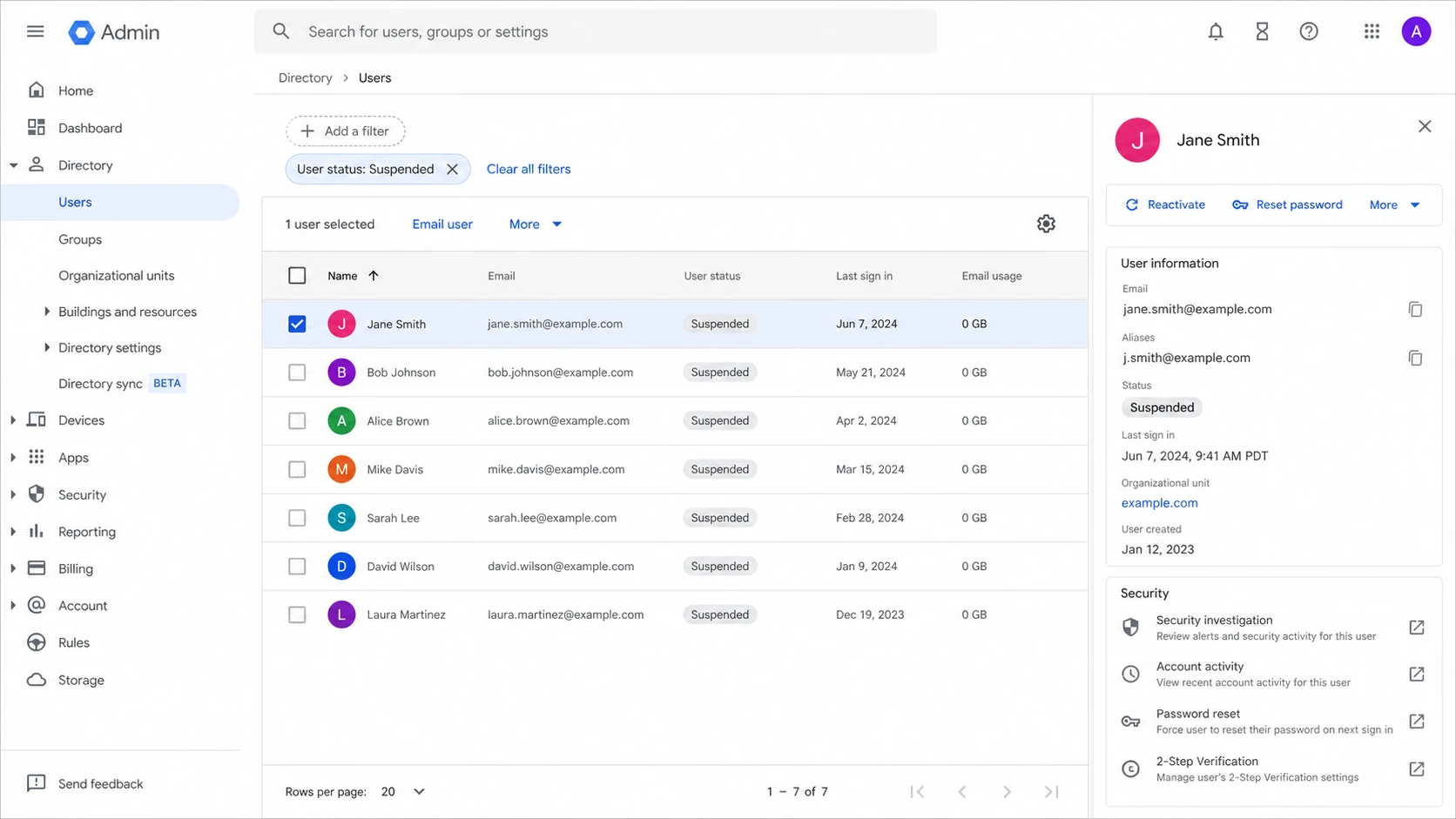This screenshot has height=819, width=1456.
Task: Expand the Security section
Action: (x=13, y=494)
